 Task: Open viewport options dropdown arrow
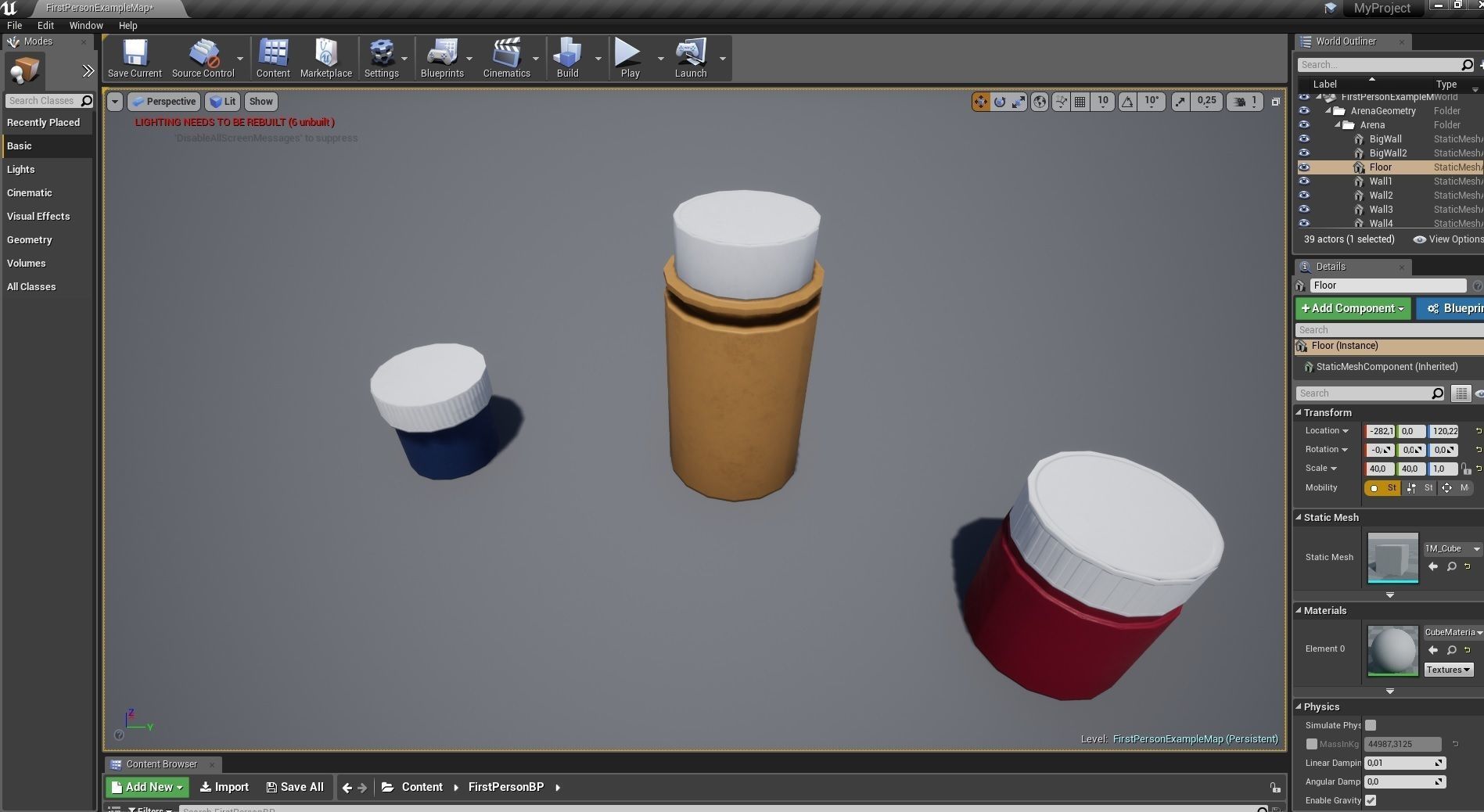tap(115, 102)
